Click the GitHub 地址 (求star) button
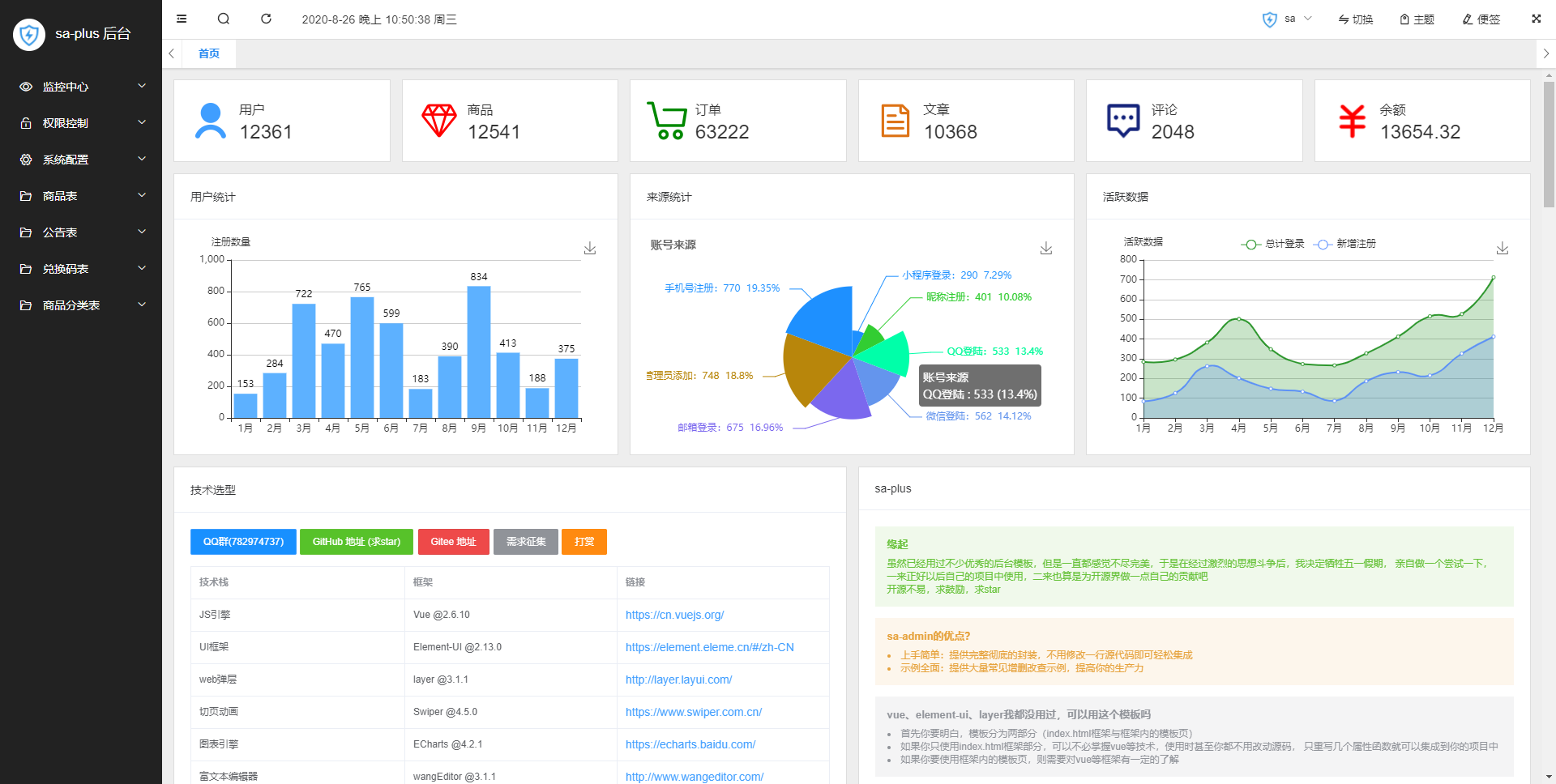The image size is (1556, 784). [x=357, y=542]
